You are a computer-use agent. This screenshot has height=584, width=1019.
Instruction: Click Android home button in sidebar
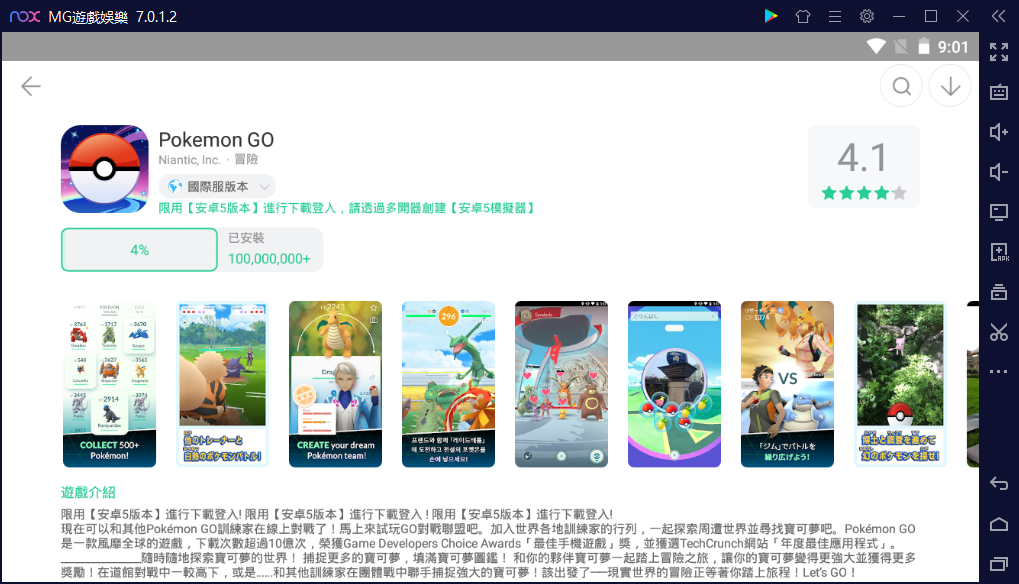click(999, 524)
